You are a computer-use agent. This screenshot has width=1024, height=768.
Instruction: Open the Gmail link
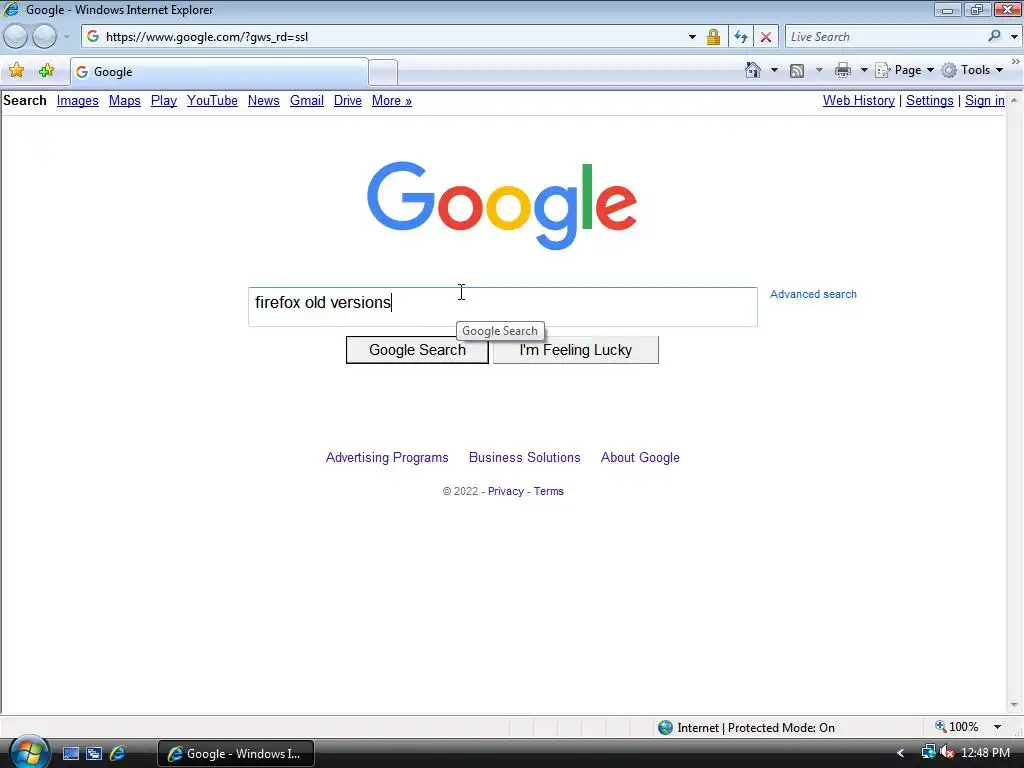307,101
